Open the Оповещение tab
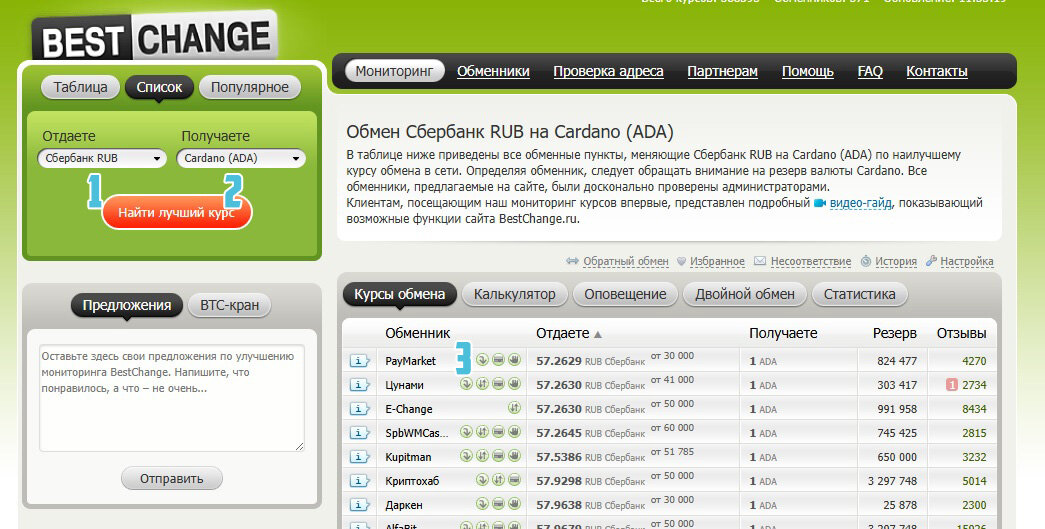1045x529 pixels. click(625, 294)
